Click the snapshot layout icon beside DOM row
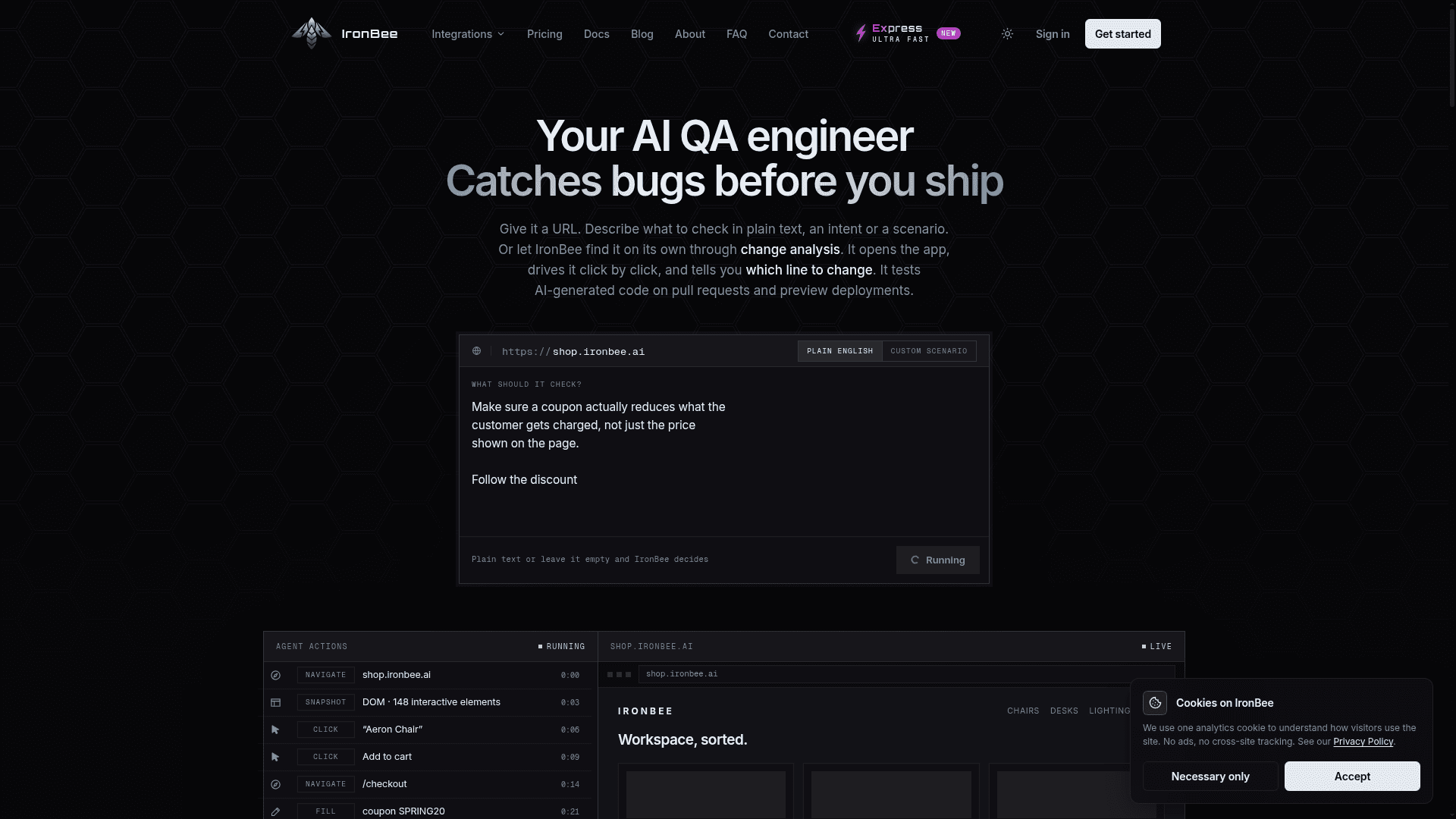Image resolution: width=1456 pixels, height=819 pixels. (276, 702)
